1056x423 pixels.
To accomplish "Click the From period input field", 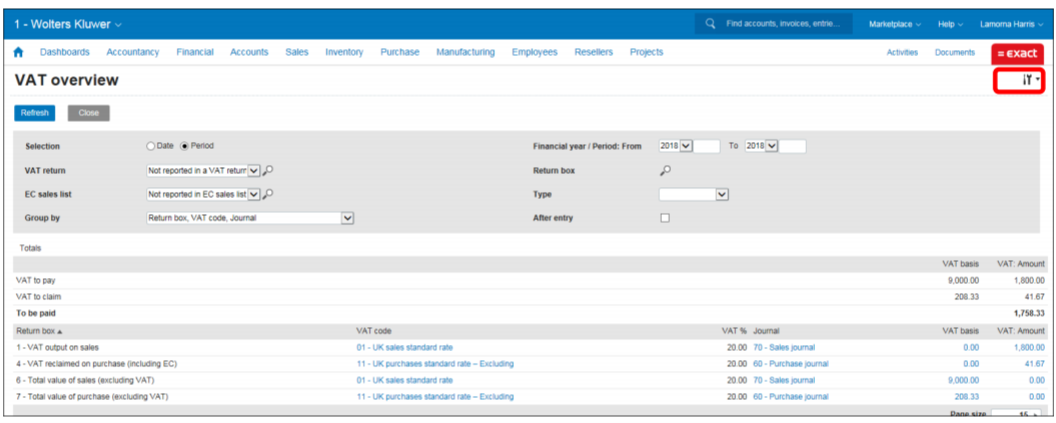I will click(706, 146).
